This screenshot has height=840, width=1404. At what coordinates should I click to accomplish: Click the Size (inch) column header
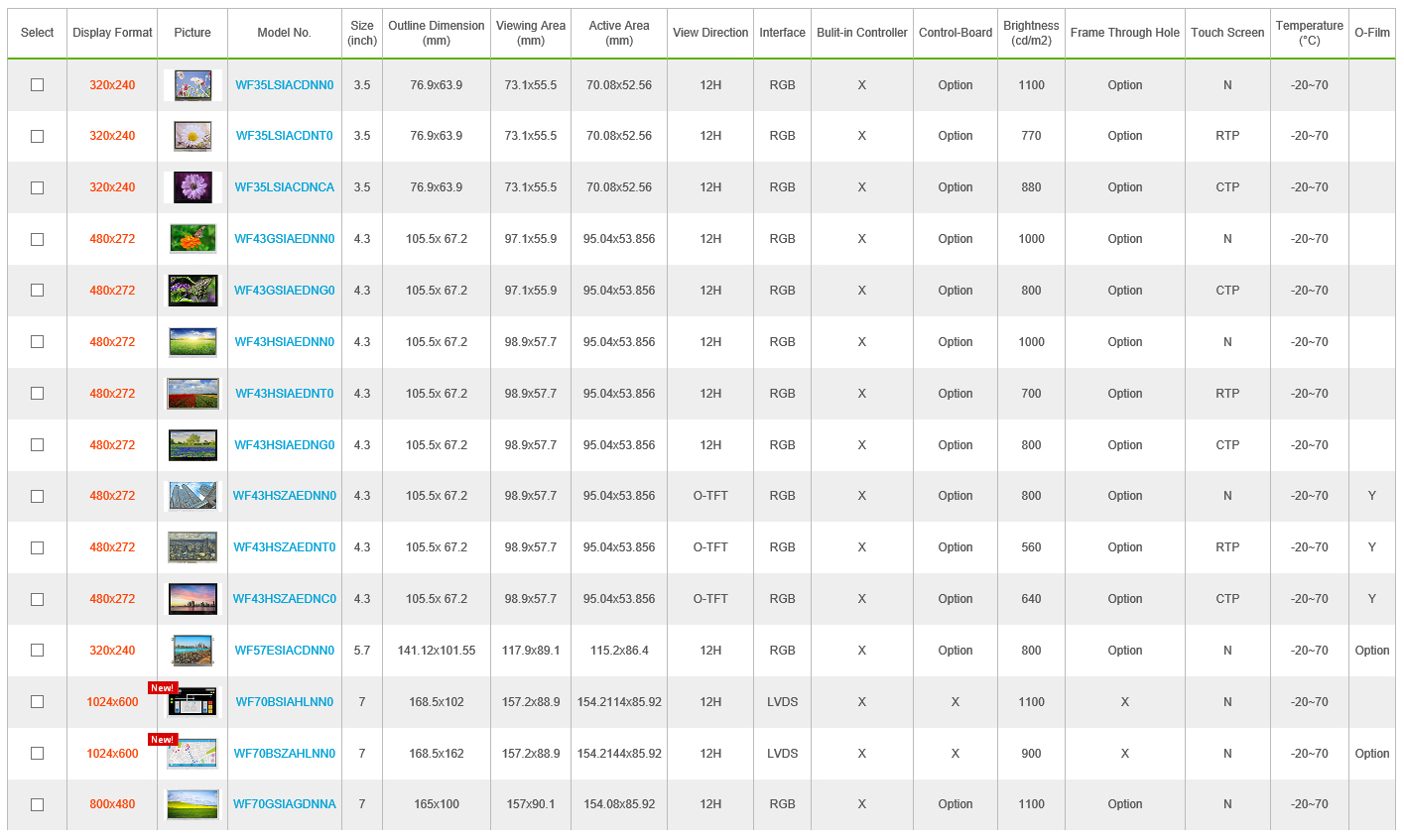click(x=362, y=33)
